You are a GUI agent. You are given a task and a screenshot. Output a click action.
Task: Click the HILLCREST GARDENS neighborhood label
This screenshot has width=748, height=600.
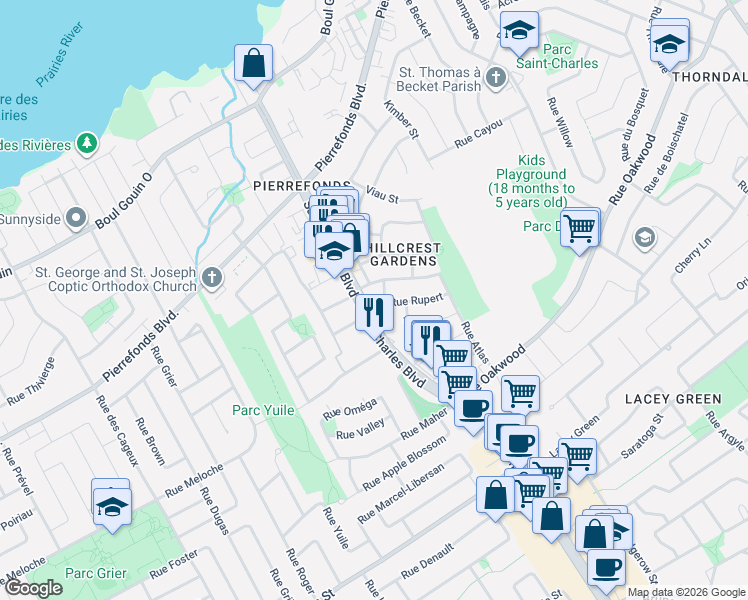point(404,254)
